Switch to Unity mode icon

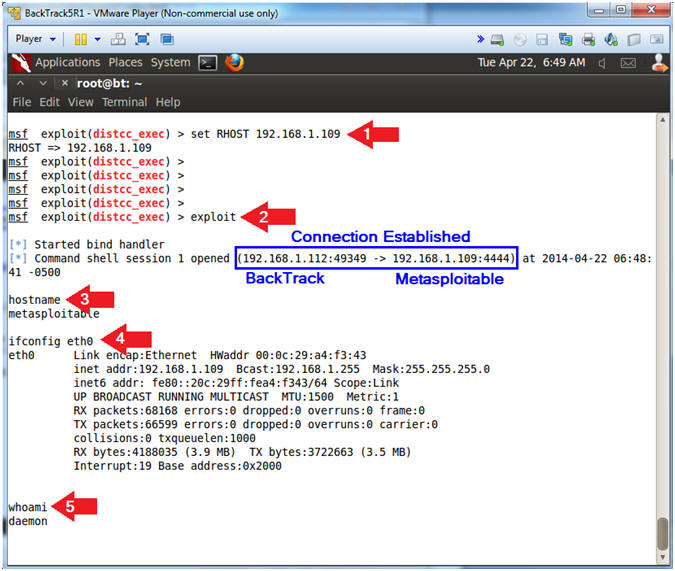coord(167,40)
